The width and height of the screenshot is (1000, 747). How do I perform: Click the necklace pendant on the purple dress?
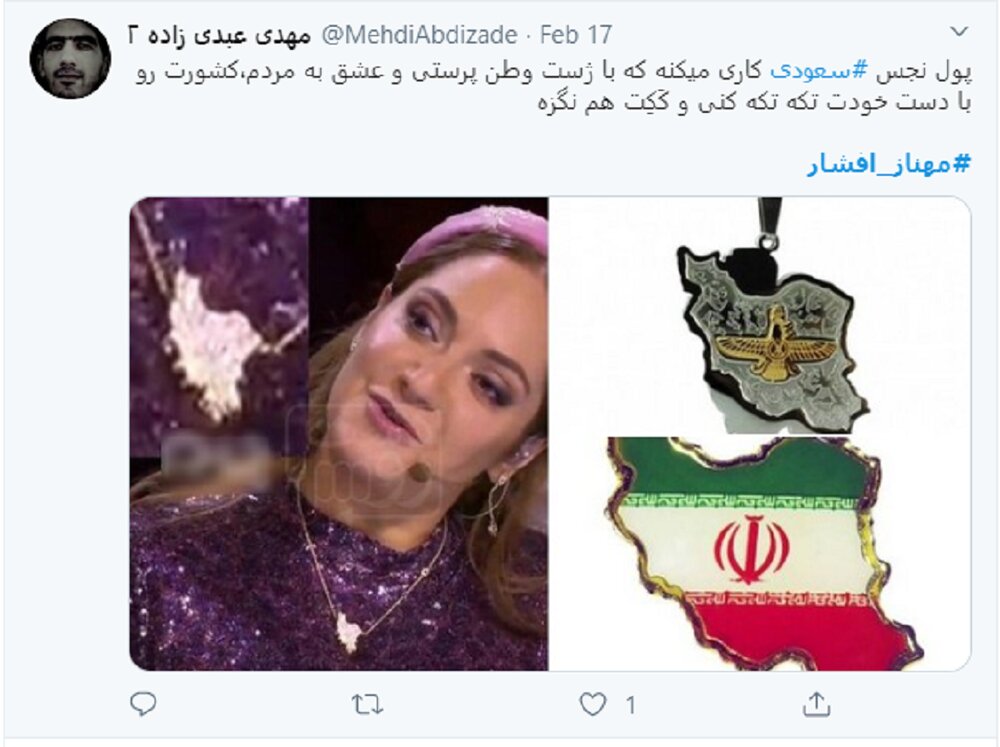tap(348, 632)
